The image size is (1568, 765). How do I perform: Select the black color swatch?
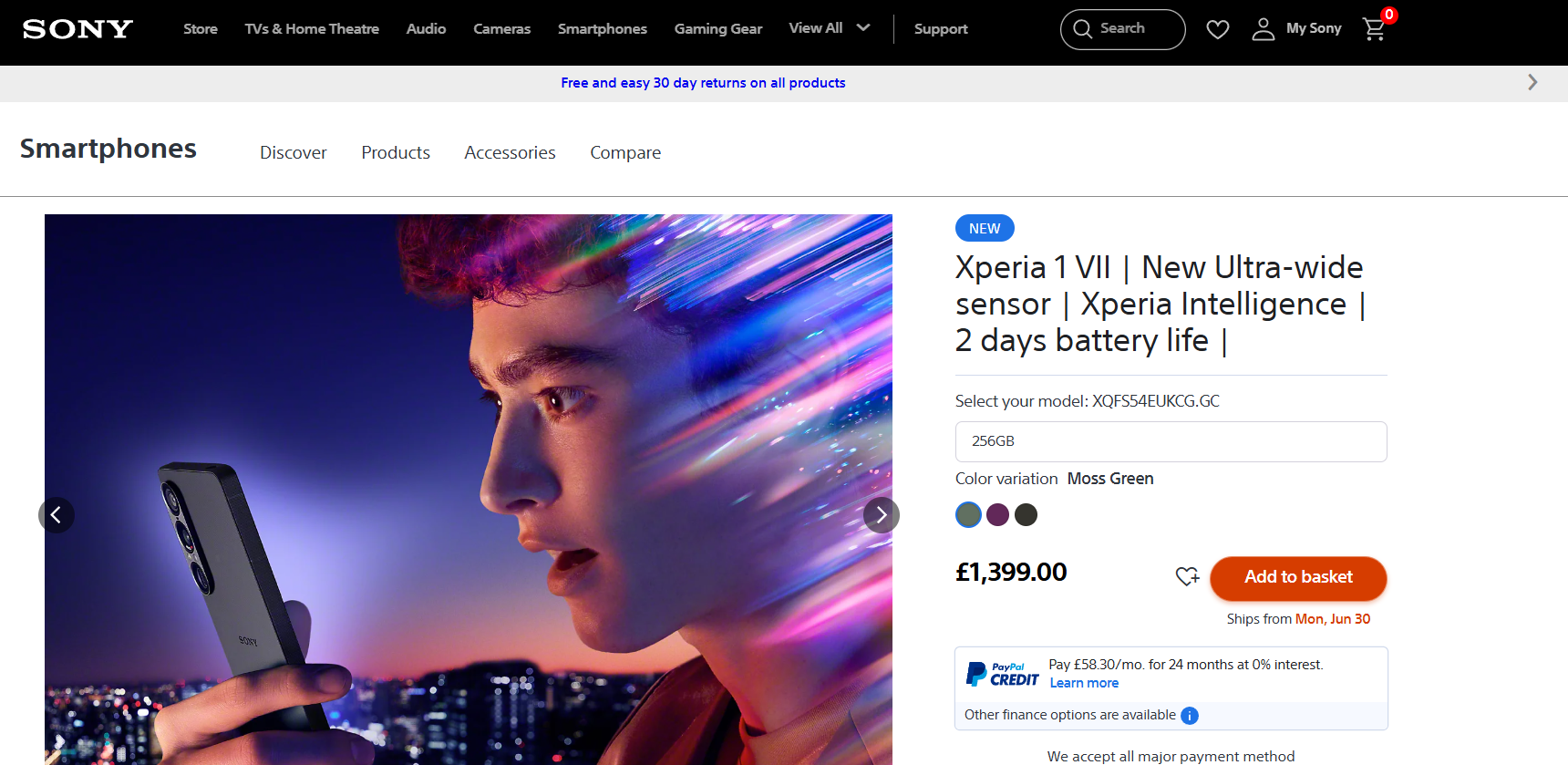click(x=1026, y=515)
